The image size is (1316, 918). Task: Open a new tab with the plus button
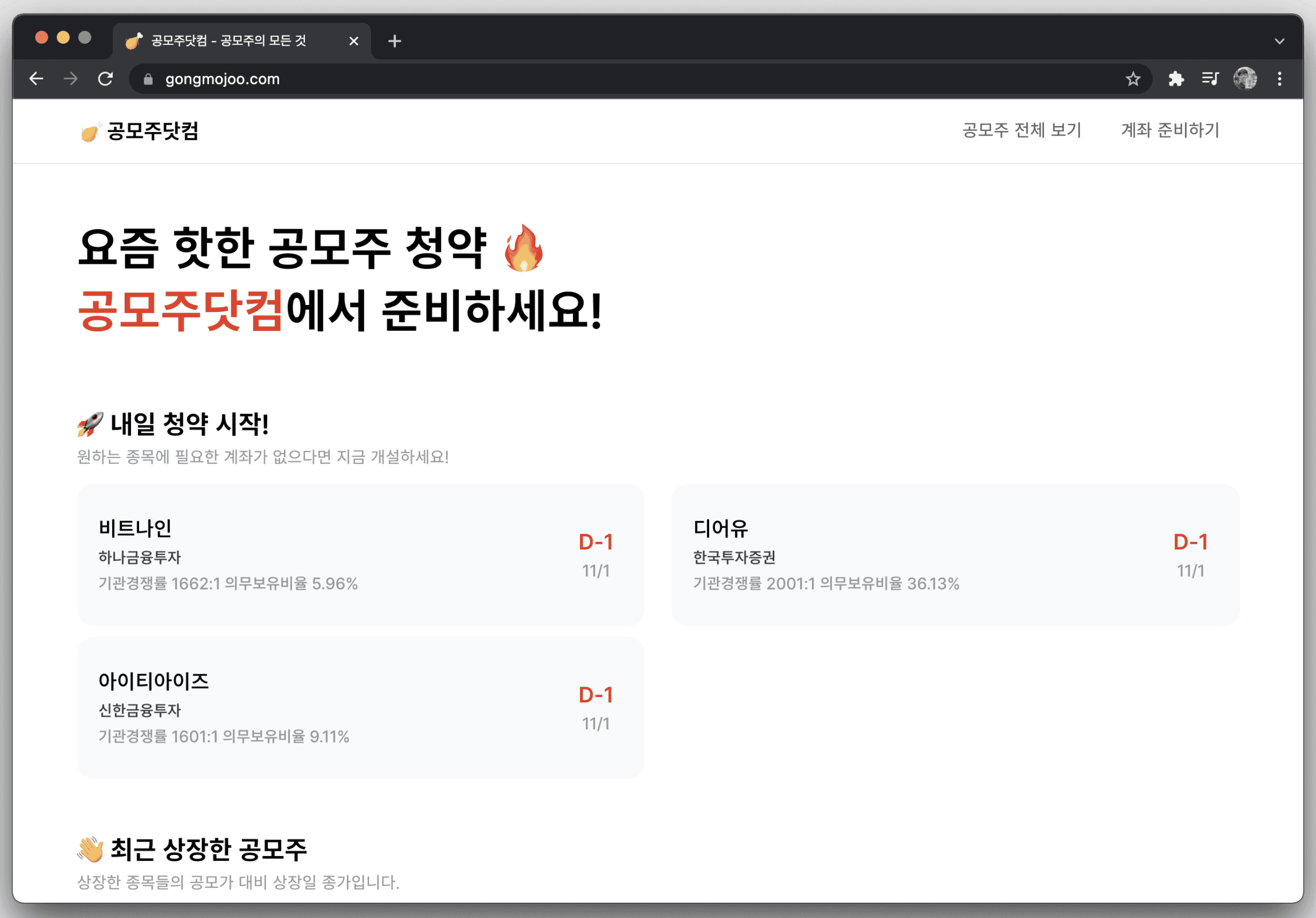tap(394, 41)
